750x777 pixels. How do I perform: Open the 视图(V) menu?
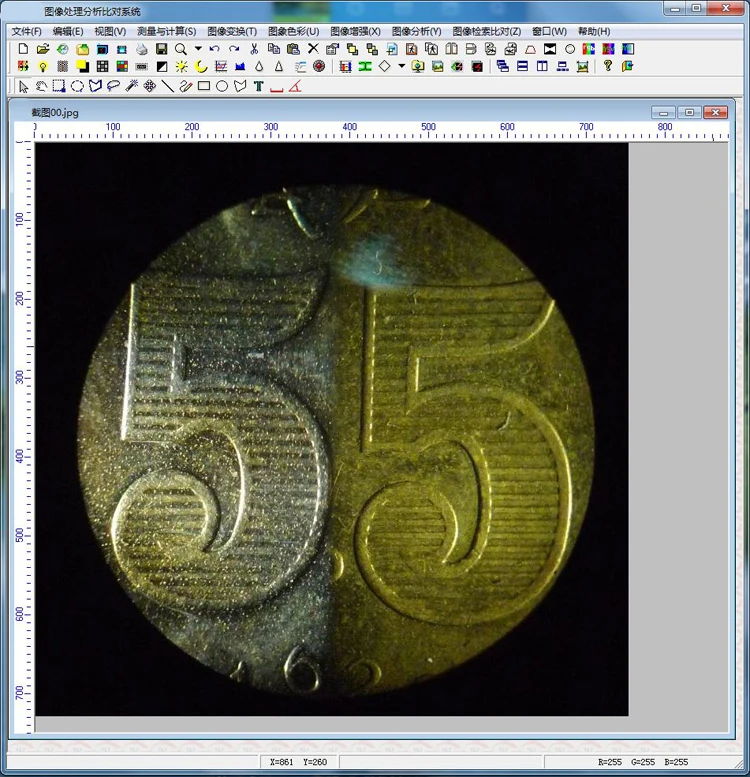[110, 32]
